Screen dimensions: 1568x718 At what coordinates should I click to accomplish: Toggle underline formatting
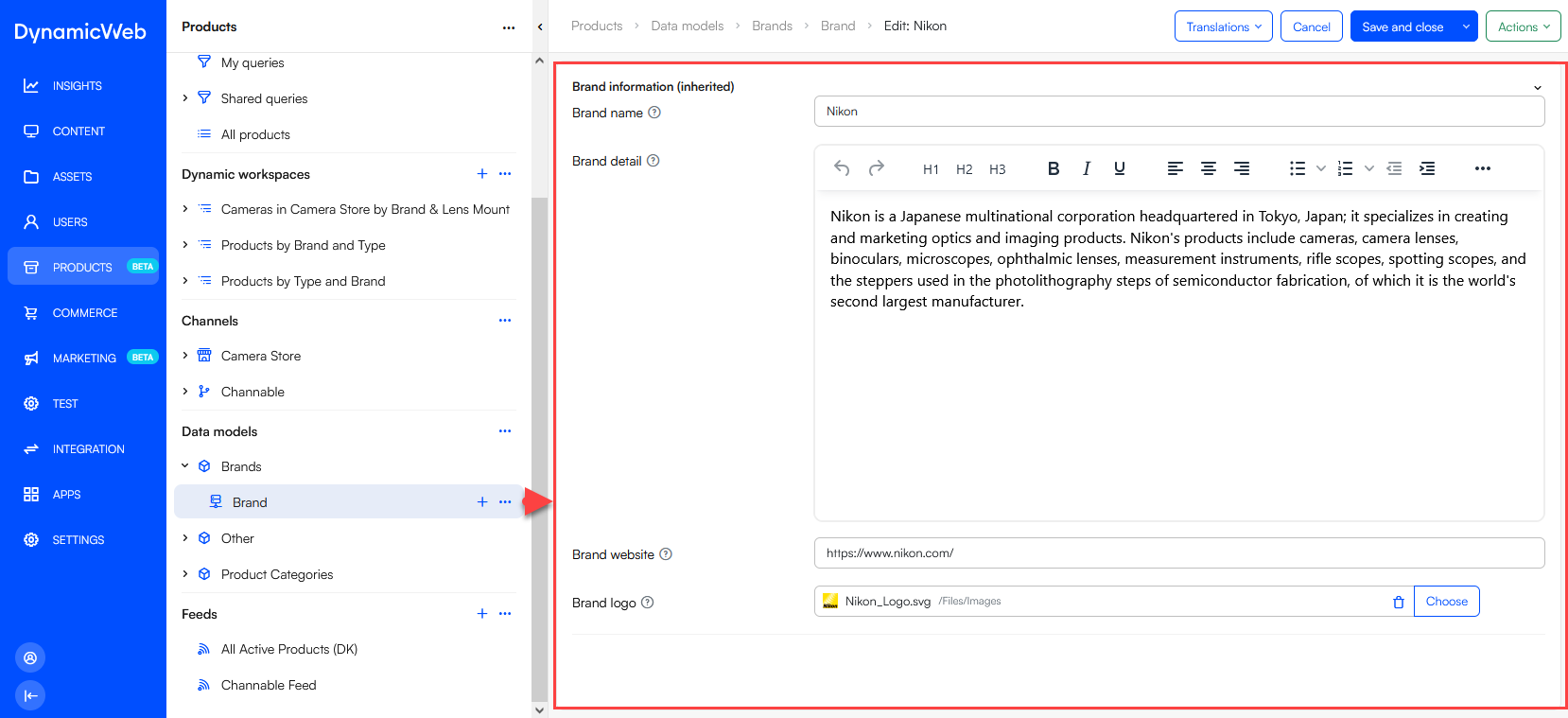point(1120,168)
